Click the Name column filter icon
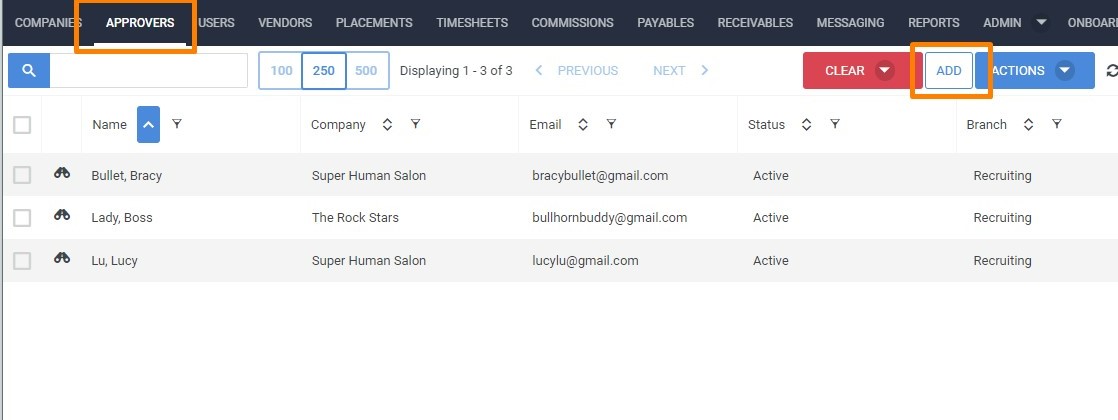 pyautogui.click(x=177, y=125)
